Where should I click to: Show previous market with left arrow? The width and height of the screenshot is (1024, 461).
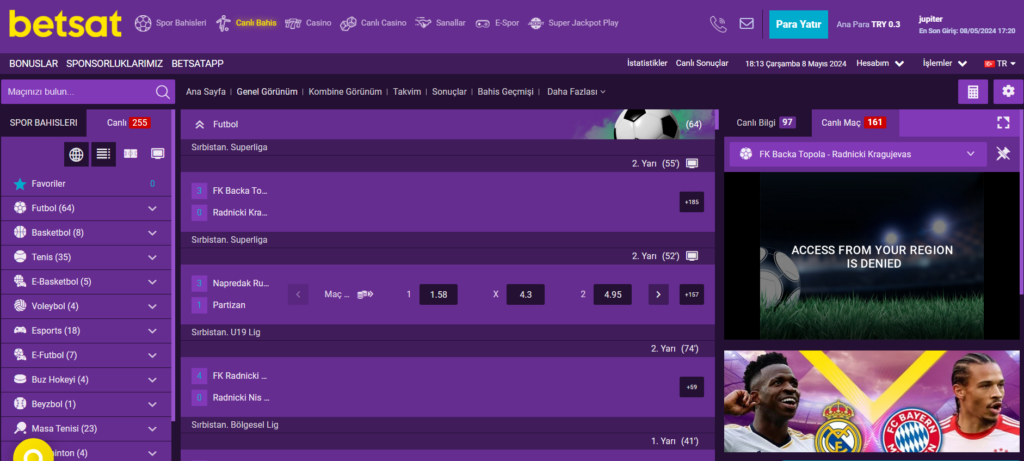click(298, 294)
